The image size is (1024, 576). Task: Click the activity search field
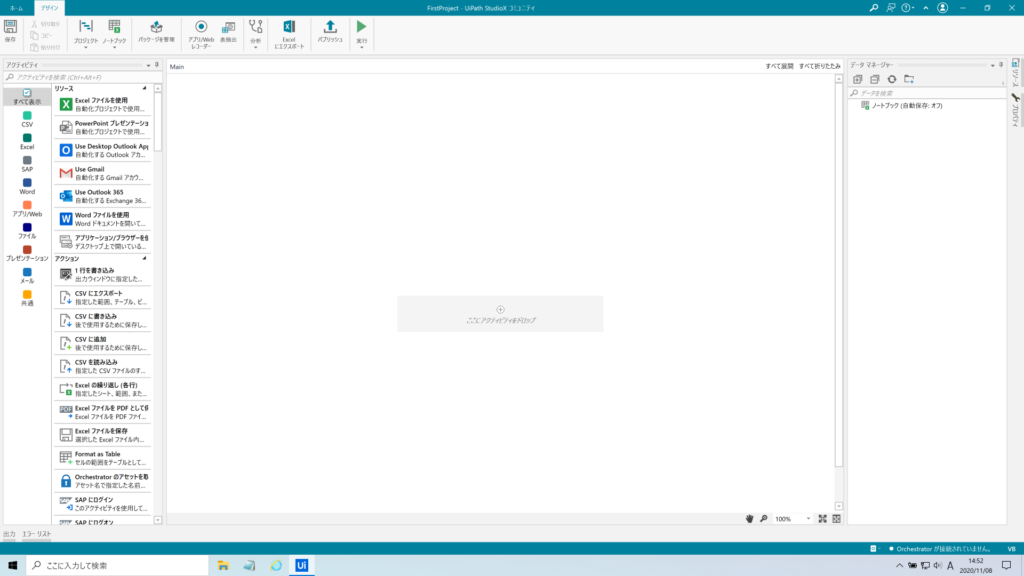[x=82, y=77]
